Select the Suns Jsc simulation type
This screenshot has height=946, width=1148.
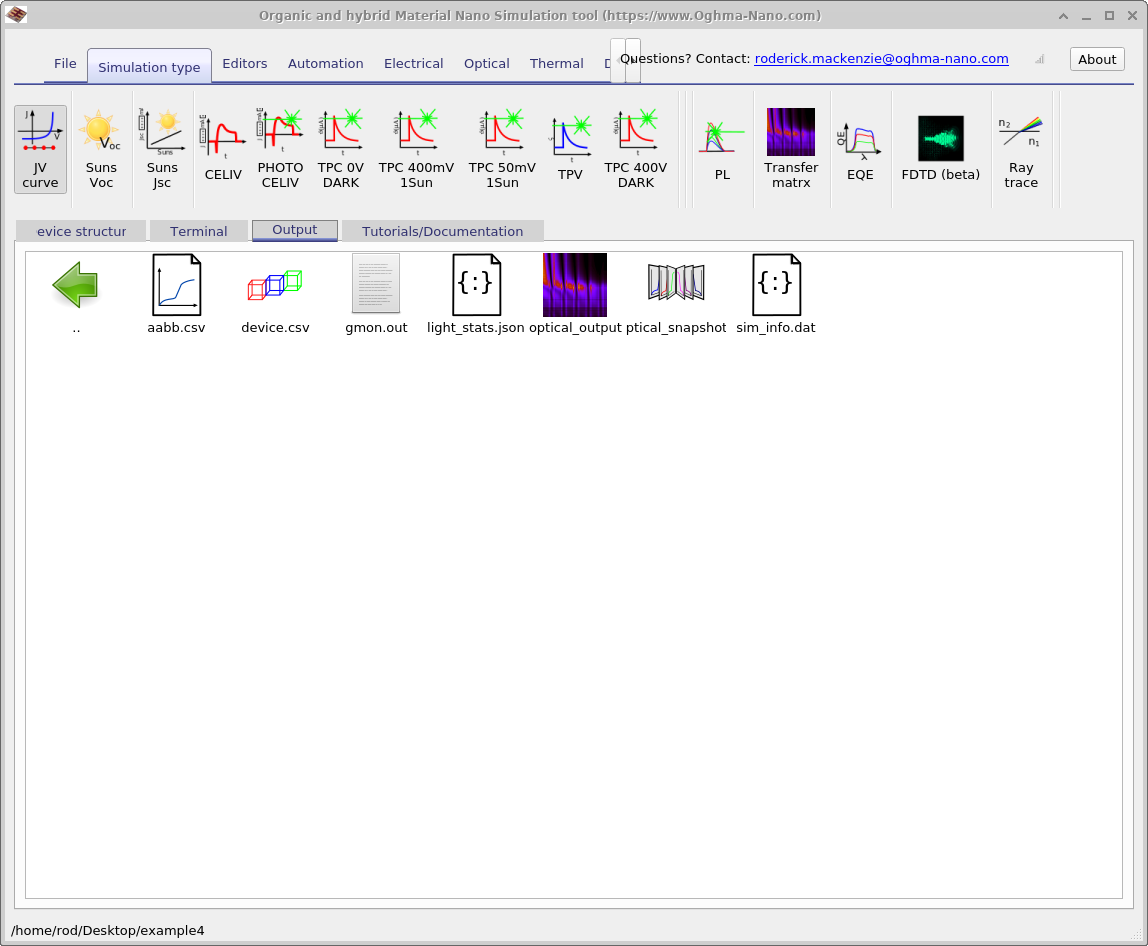[x=162, y=148]
